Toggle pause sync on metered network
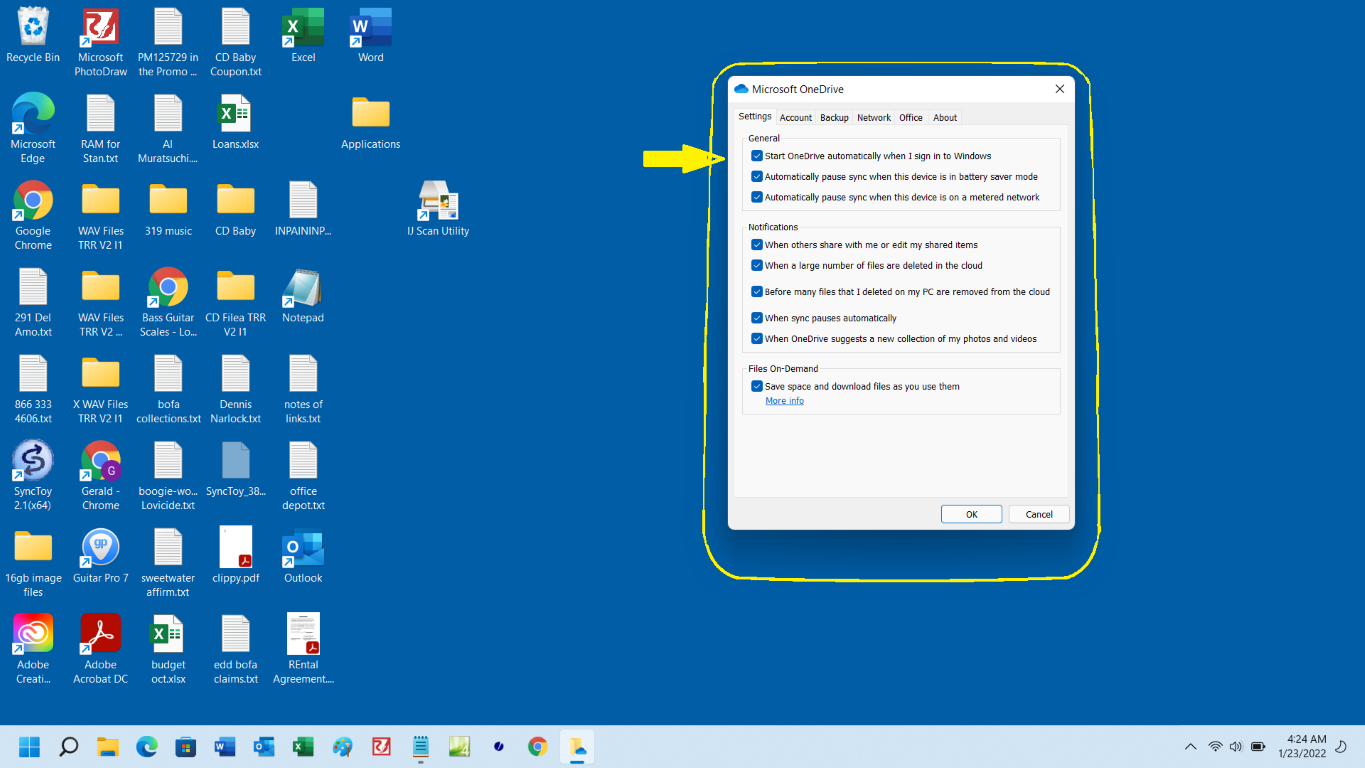Image resolution: width=1365 pixels, height=768 pixels. pos(757,197)
